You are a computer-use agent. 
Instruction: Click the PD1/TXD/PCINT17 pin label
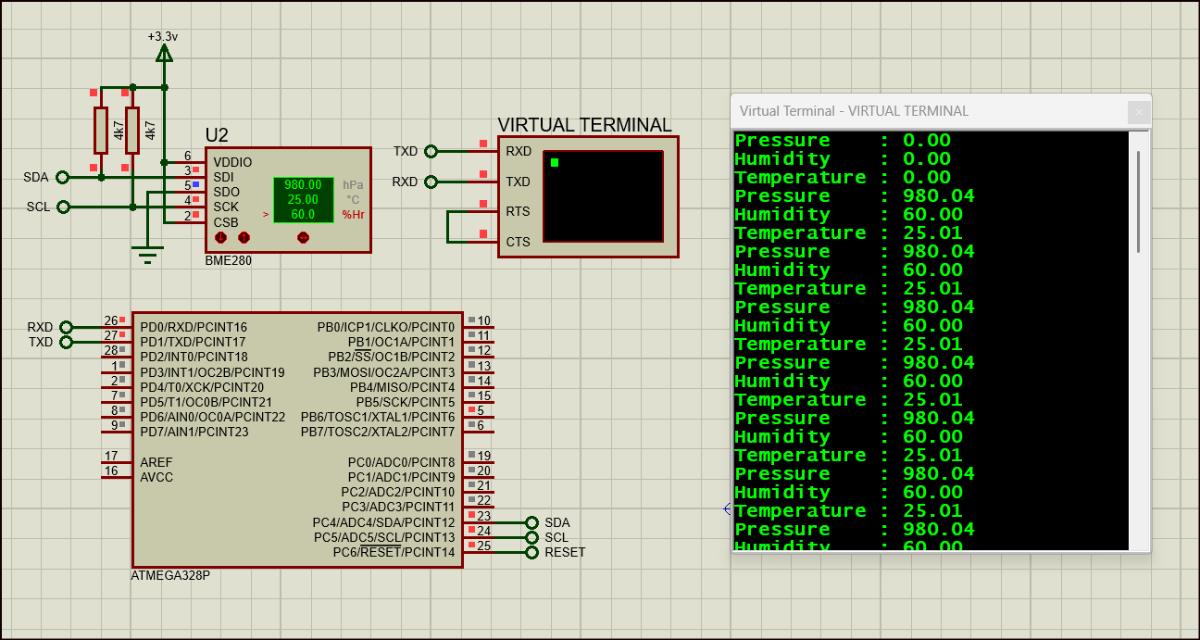click(x=193, y=342)
